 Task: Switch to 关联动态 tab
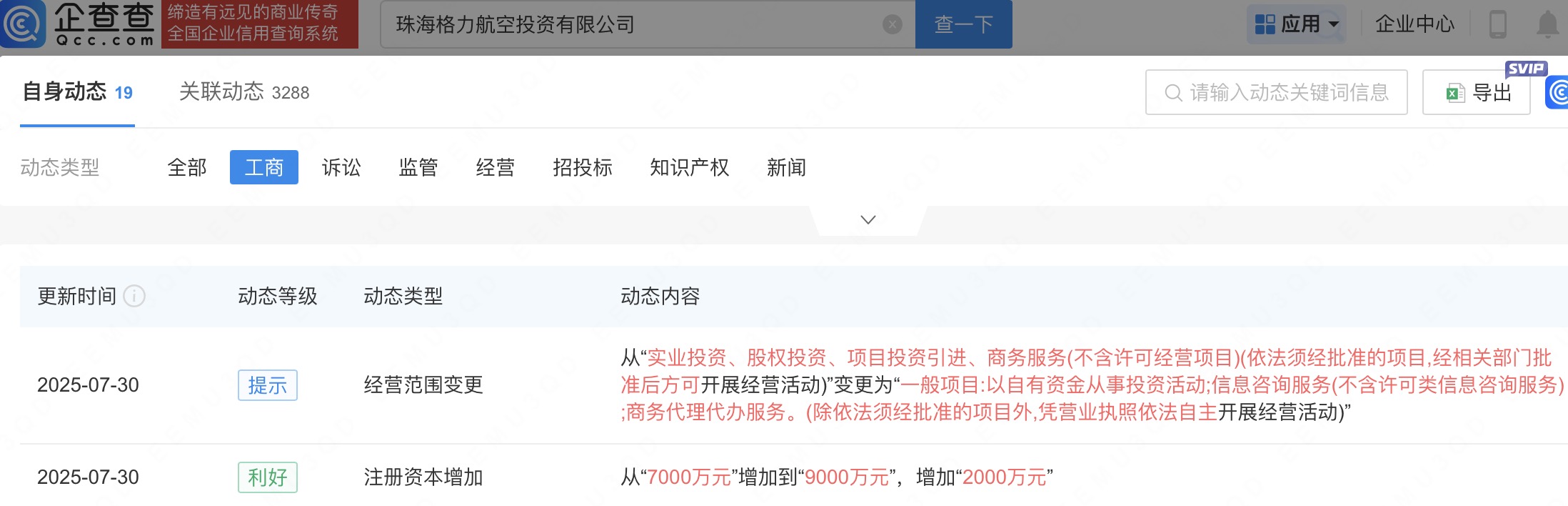coord(244,92)
